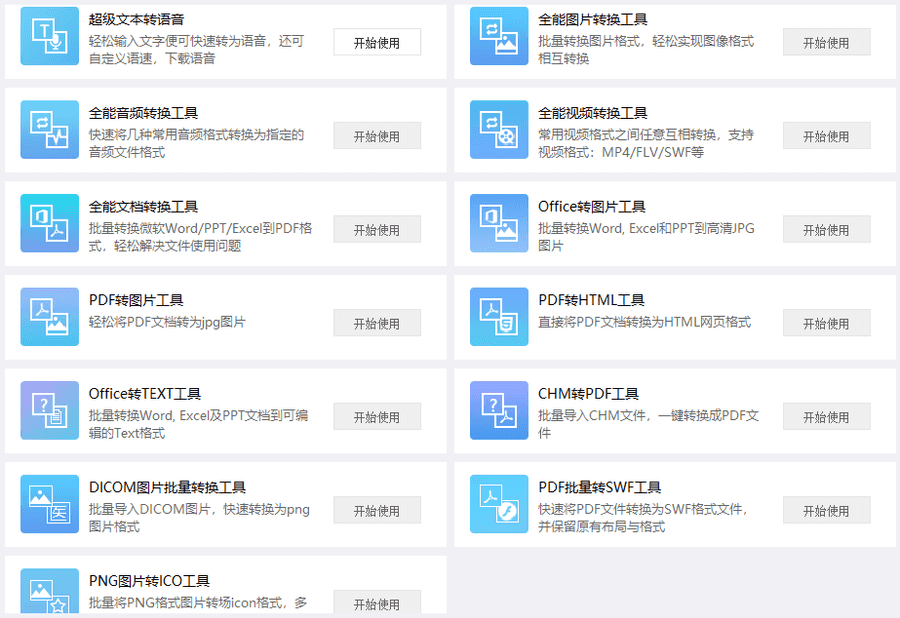Open the 全能图片转换工具 icon
This screenshot has width=900, height=618.
[499, 36]
